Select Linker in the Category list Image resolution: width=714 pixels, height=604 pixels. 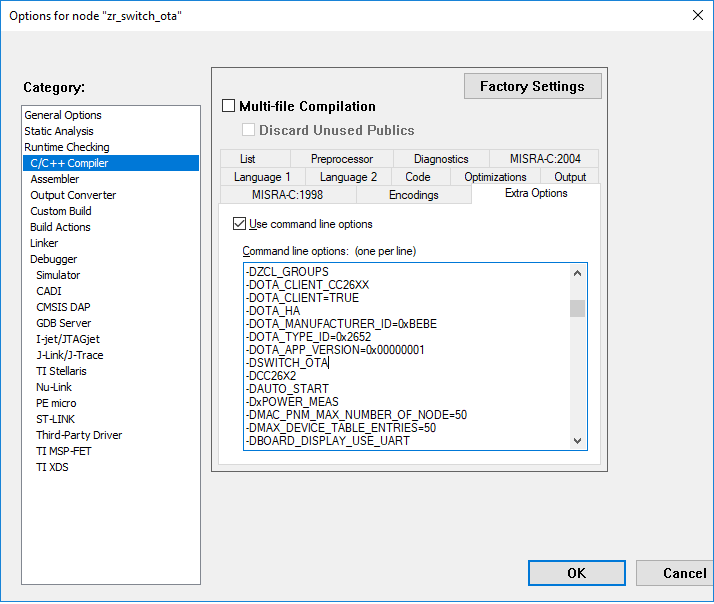pyautogui.click(x=44, y=243)
